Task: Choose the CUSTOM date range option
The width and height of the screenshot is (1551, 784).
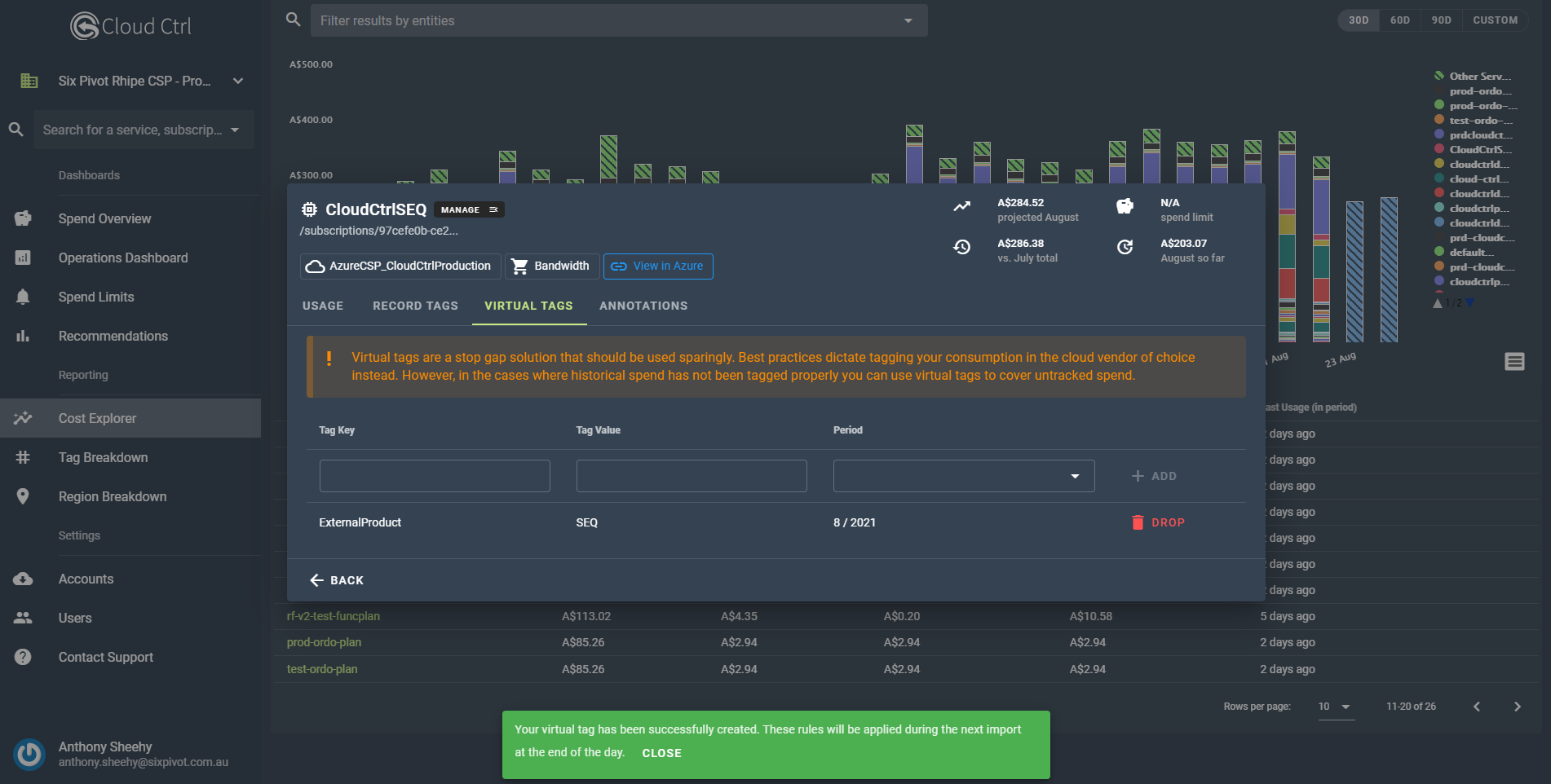Action: [1495, 20]
